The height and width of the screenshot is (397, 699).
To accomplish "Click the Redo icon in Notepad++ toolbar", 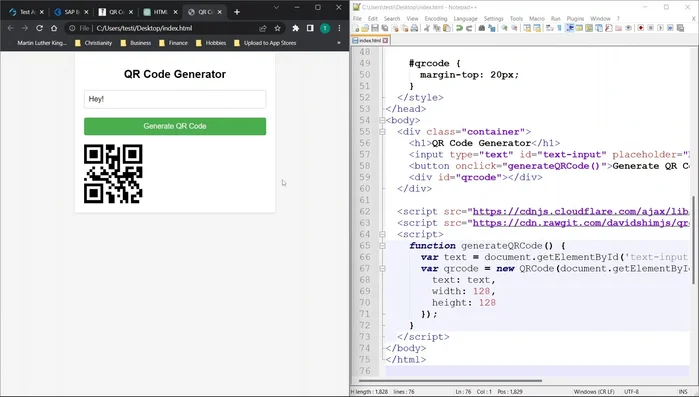I will point(469,28).
